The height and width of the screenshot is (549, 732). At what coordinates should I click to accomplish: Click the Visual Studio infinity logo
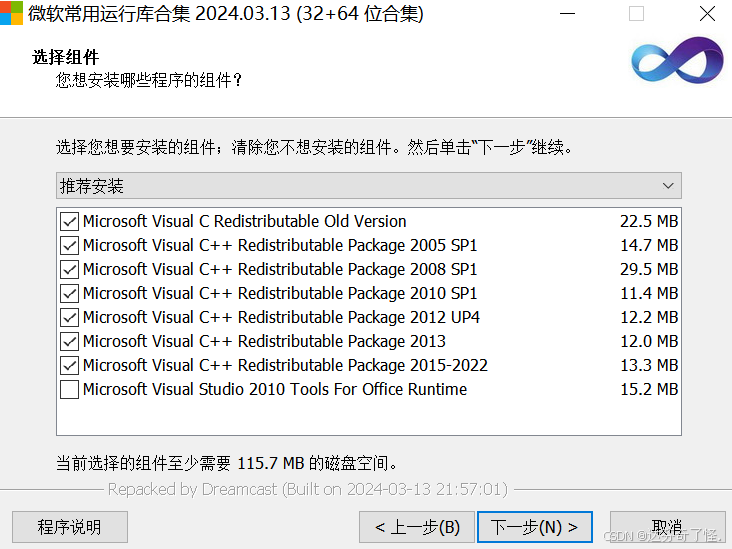click(x=677, y=60)
